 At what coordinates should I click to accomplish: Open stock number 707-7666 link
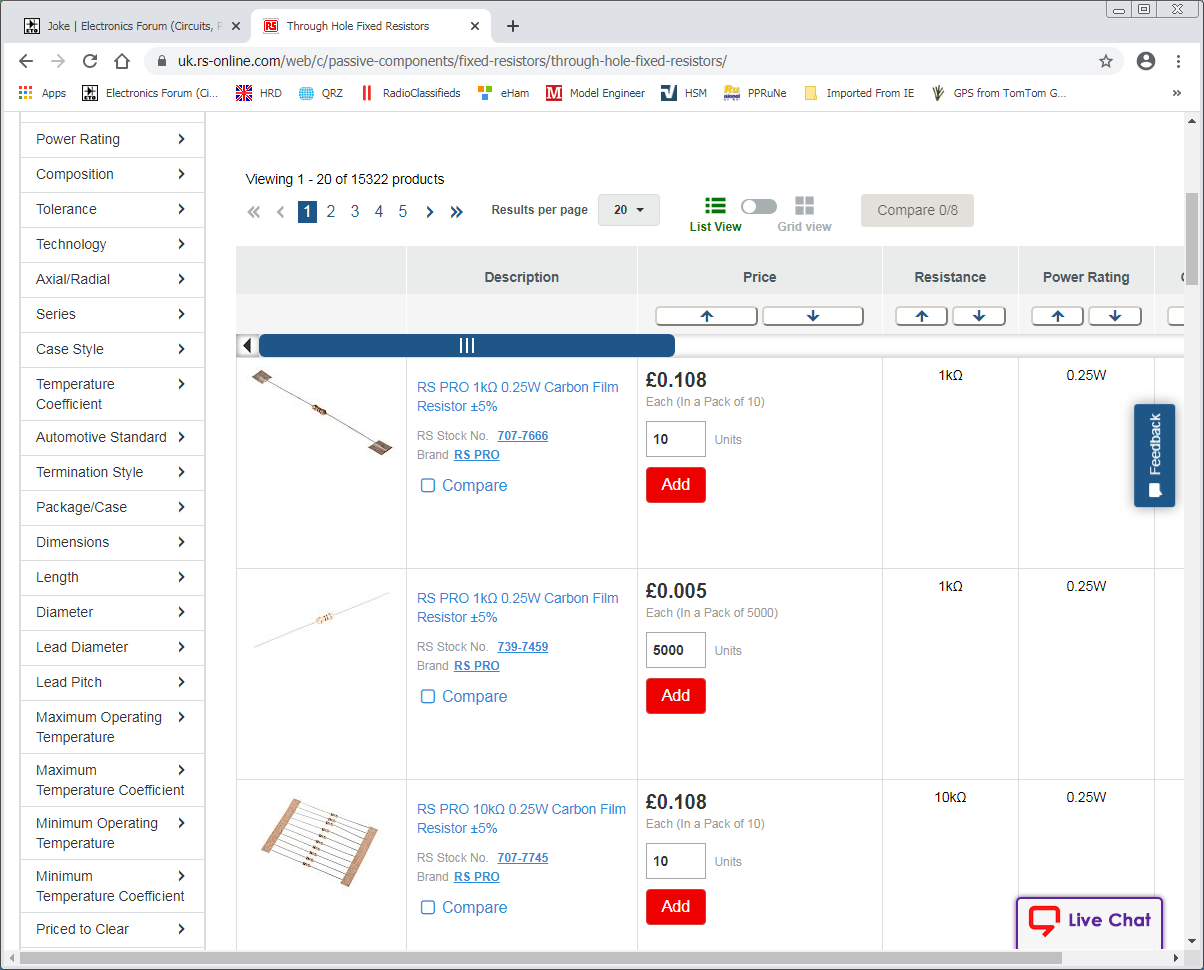coord(523,436)
